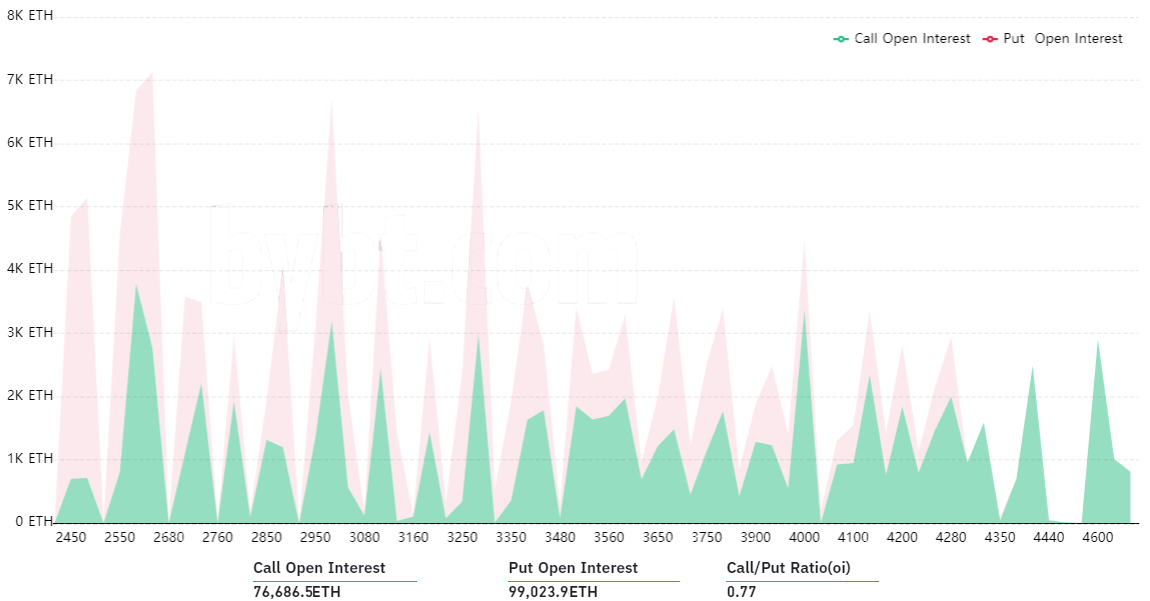The height and width of the screenshot is (601, 1150).
Task: Click the 4K ETH y-axis label
Action: pyautogui.click(x=30, y=269)
